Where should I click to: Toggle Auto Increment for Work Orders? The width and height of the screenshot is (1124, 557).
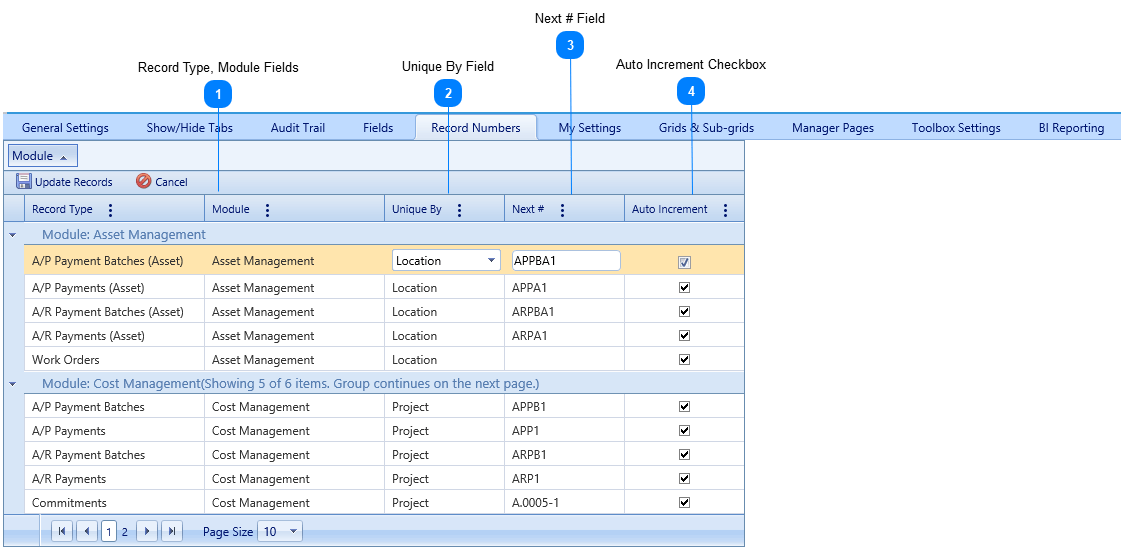[685, 359]
